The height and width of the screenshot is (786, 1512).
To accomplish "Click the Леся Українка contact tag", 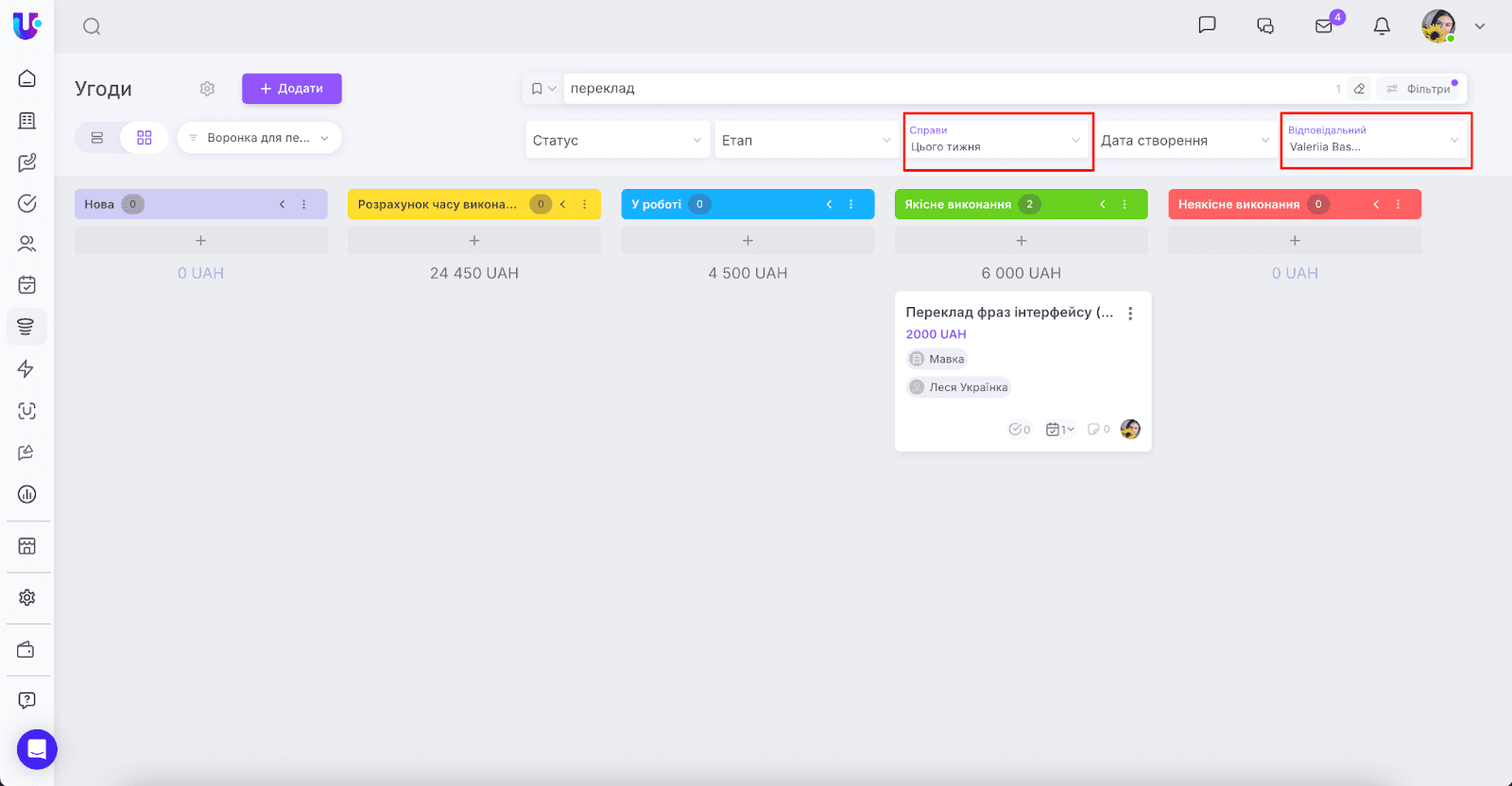I will tap(958, 387).
